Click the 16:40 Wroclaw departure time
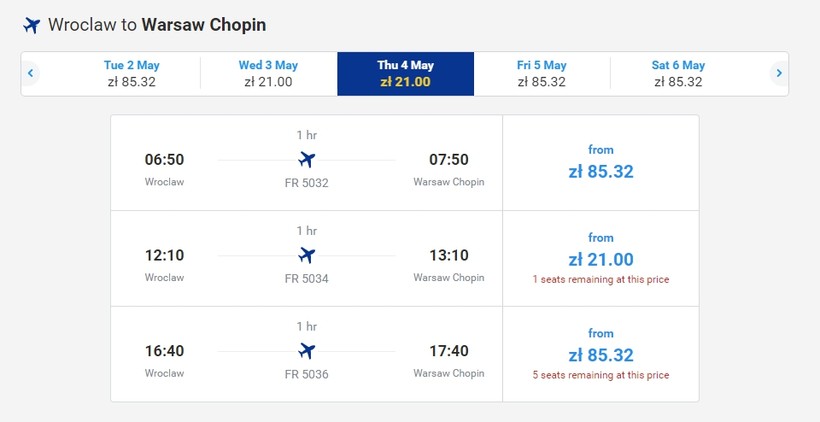820x422 pixels. point(165,351)
